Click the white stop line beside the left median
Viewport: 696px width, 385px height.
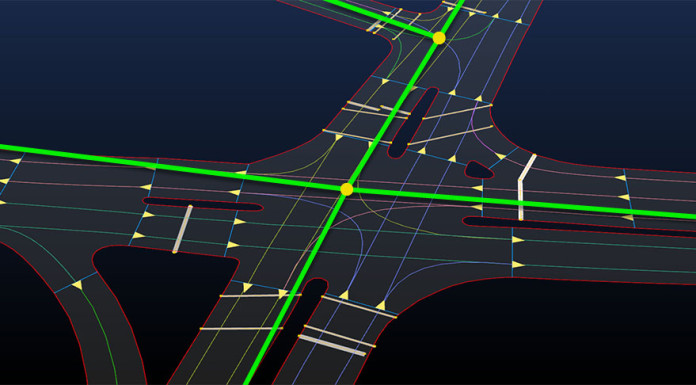[182, 229]
